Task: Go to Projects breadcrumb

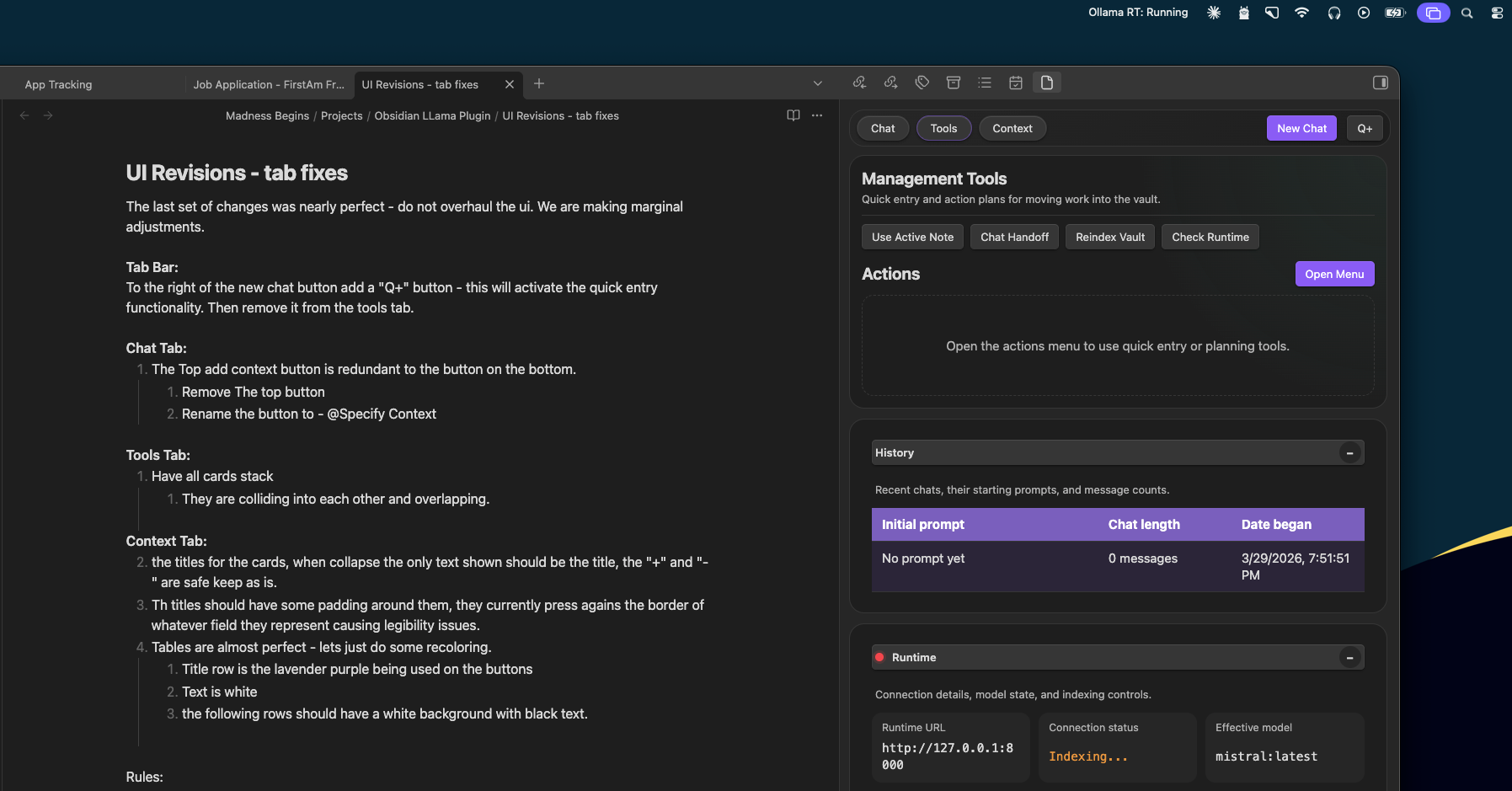Action: 341,115
